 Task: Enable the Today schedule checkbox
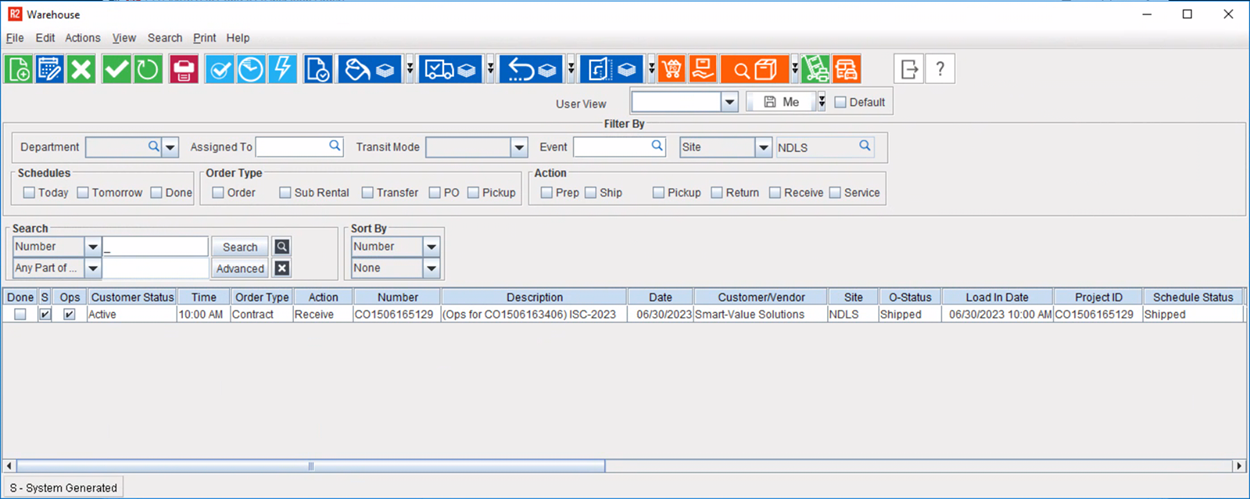click(29, 193)
